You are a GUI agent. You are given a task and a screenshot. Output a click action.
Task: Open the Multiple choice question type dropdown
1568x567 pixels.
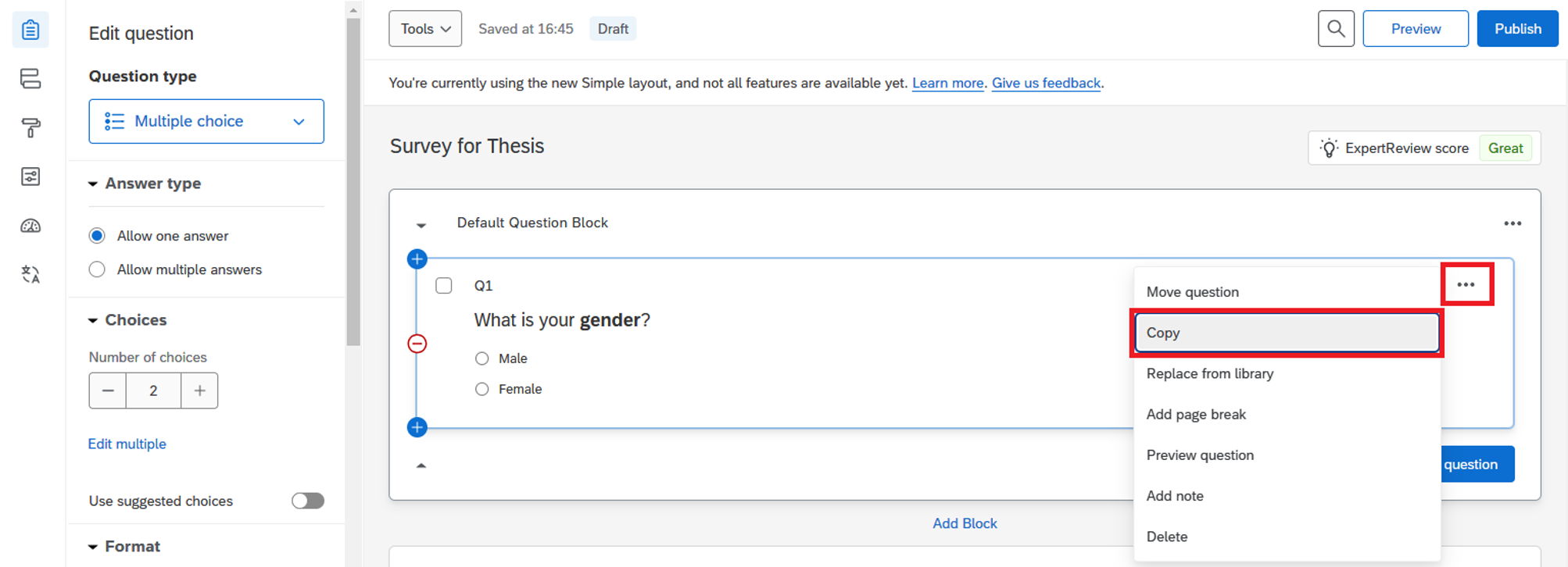point(206,121)
